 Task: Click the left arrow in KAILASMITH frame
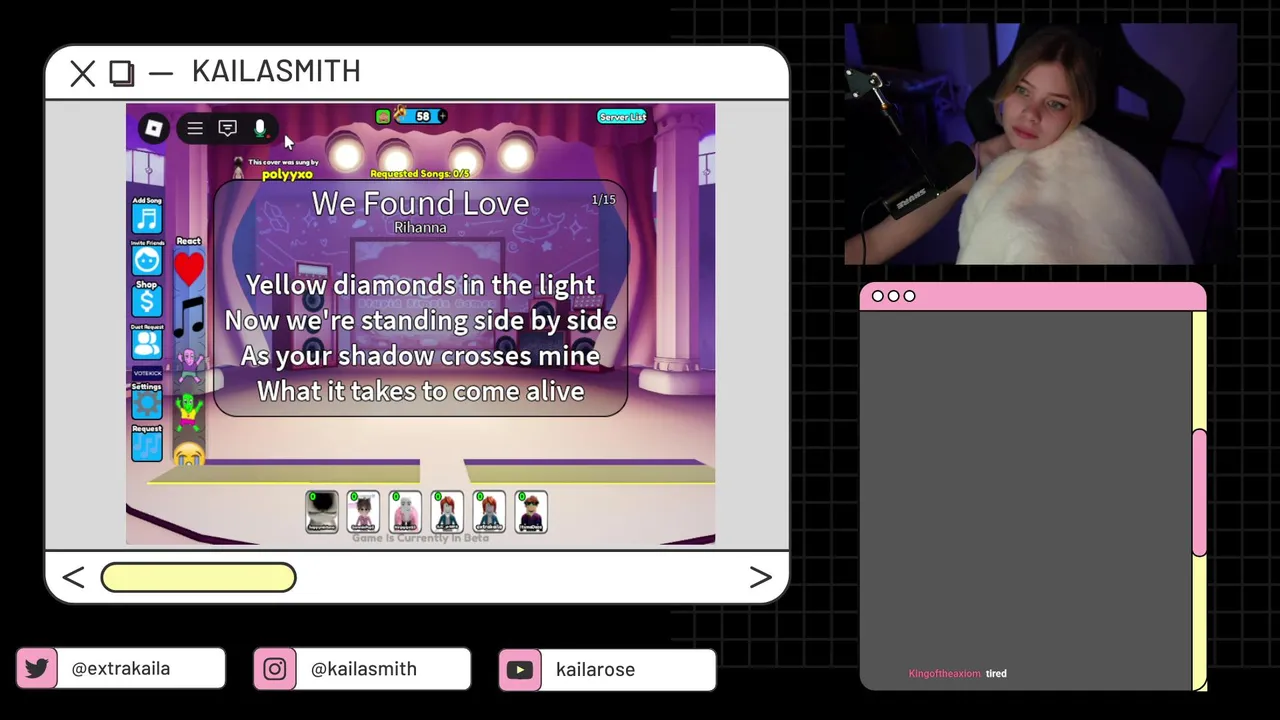pyautogui.click(x=73, y=577)
